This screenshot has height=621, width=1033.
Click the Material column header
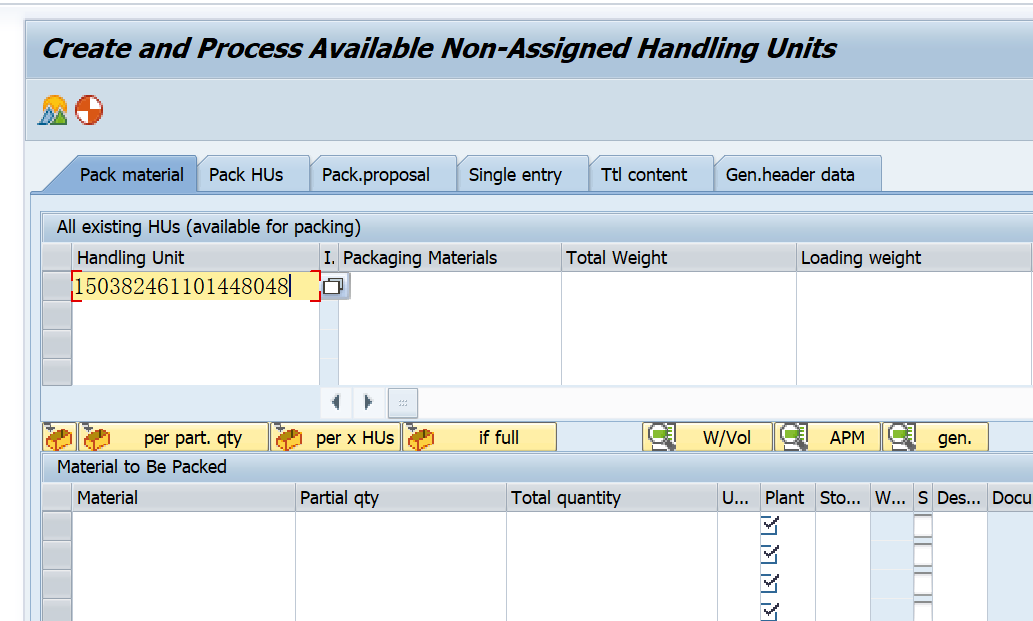pyautogui.click(x=183, y=498)
